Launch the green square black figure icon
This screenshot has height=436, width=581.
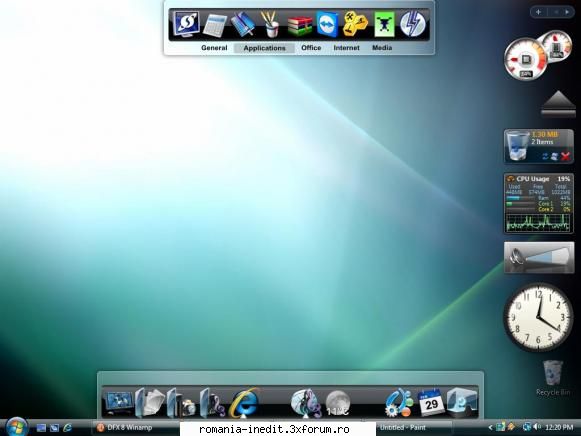point(384,24)
